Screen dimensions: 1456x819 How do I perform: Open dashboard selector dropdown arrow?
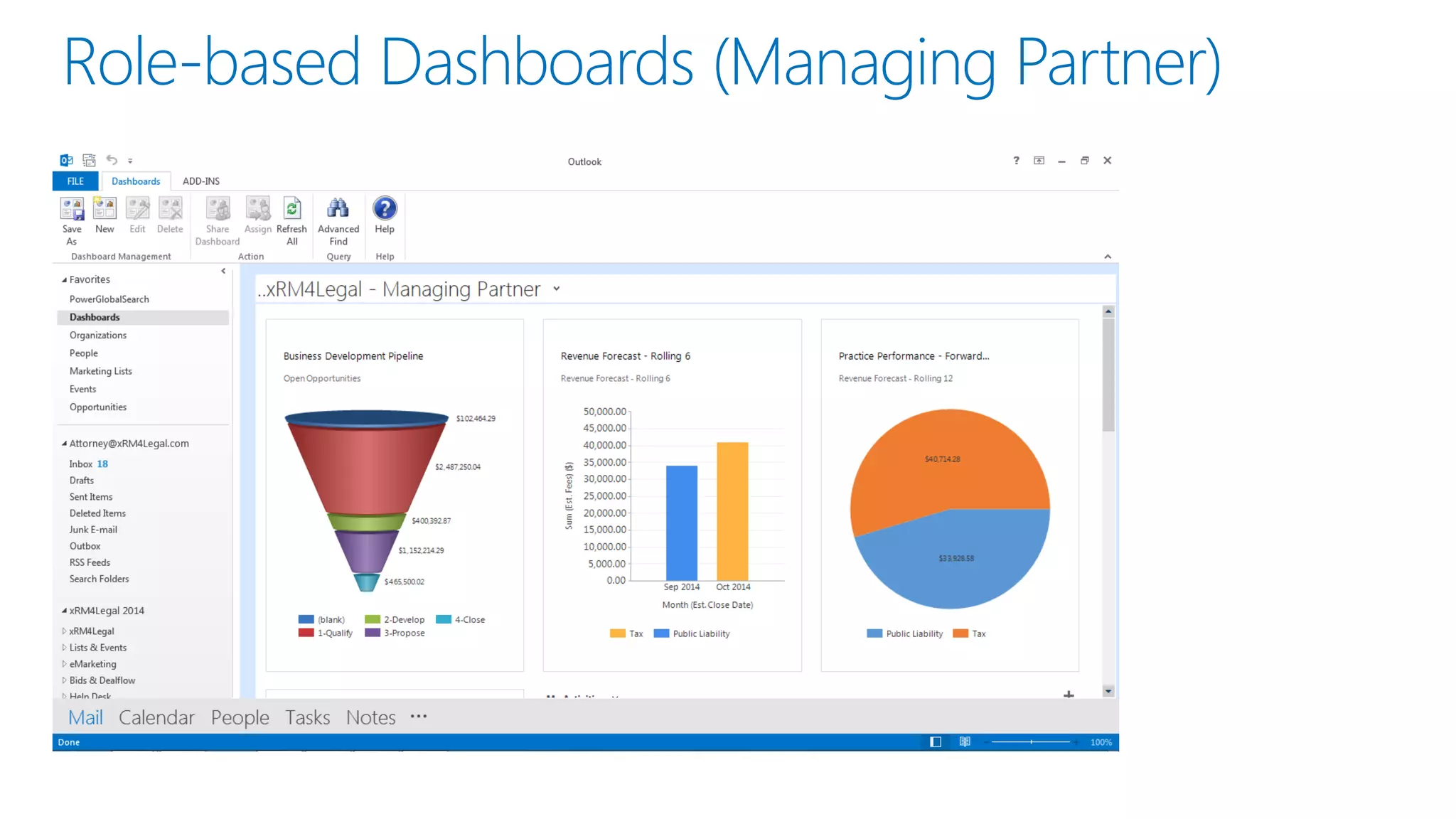coord(557,289)
